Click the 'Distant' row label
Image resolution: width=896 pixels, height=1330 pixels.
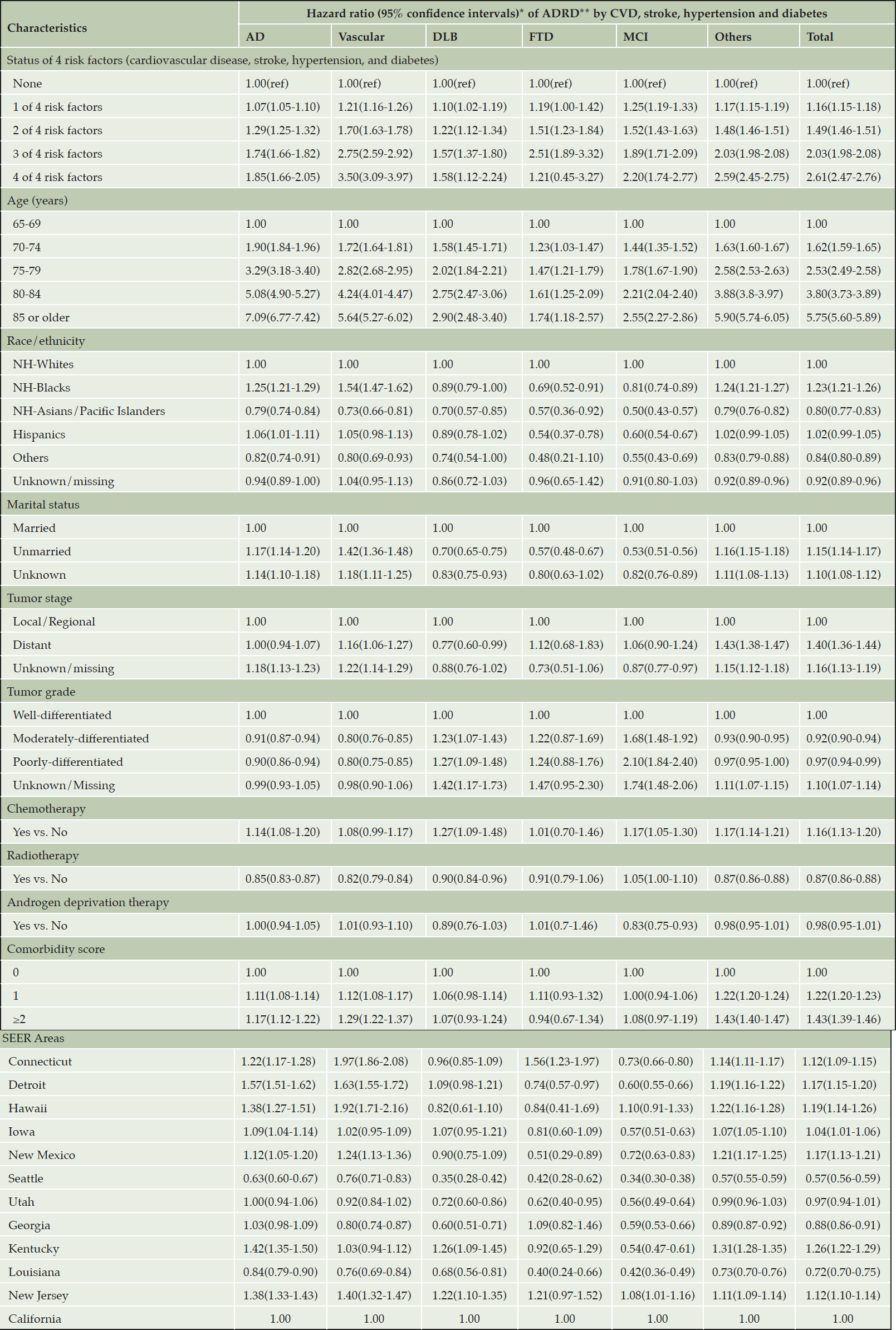pos(32,645)
